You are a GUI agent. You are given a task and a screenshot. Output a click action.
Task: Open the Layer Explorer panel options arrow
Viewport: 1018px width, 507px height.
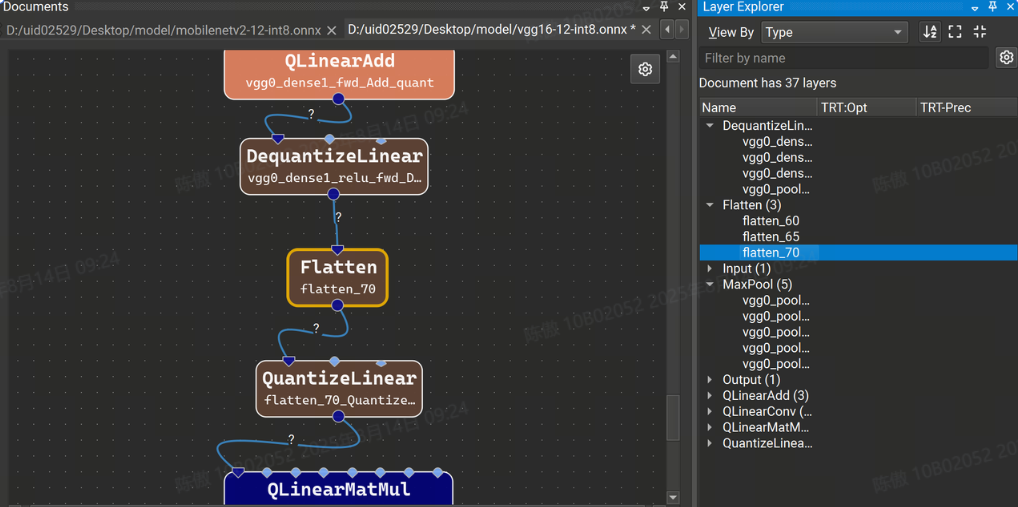pos(975,7)
